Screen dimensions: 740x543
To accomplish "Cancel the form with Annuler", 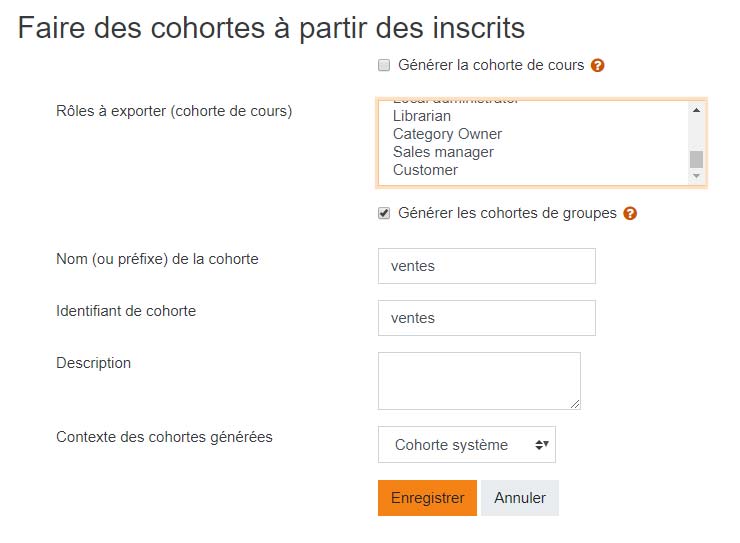I will (520, 498).
